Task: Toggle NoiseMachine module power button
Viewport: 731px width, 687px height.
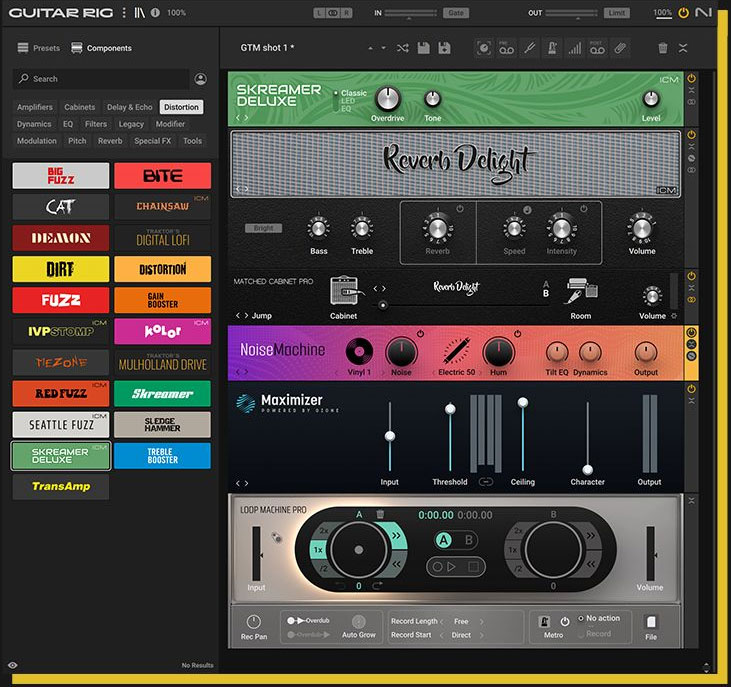Action: point(691,332)
